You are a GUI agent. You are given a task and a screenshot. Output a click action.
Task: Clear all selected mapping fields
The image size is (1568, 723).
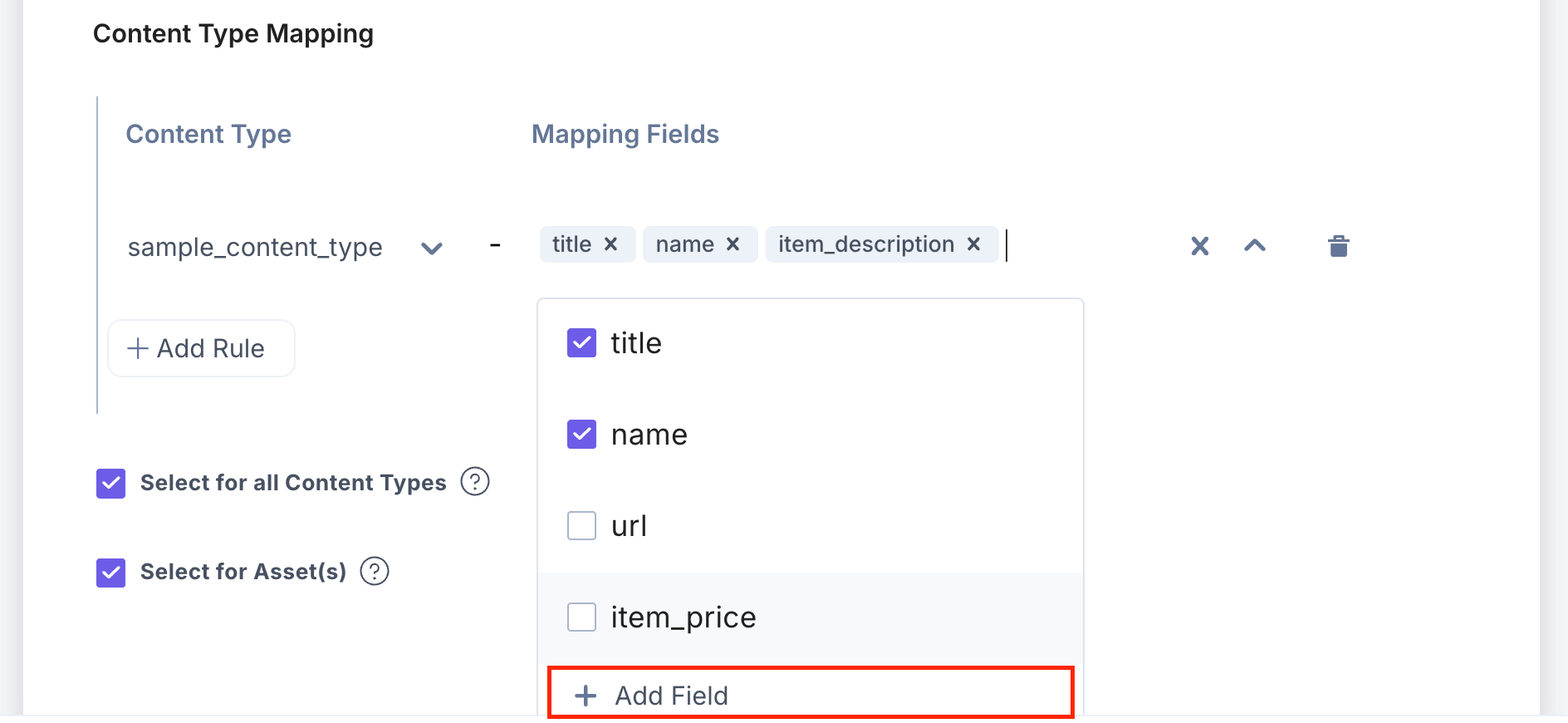(1199, 246)
